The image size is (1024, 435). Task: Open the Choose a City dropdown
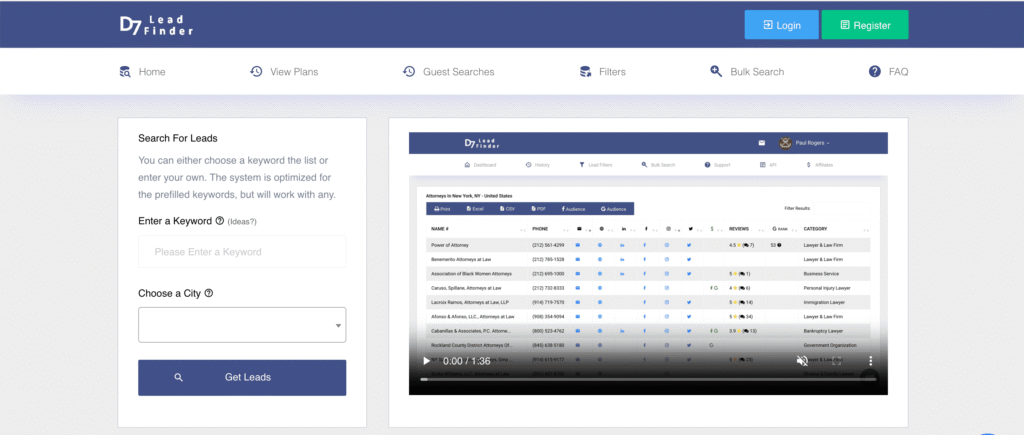click(242, 325)
